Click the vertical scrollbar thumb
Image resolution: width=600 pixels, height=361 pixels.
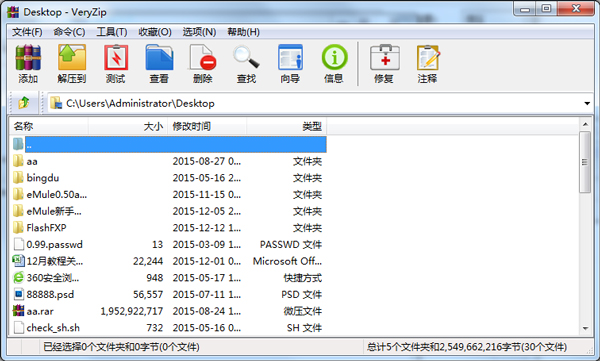585,162
